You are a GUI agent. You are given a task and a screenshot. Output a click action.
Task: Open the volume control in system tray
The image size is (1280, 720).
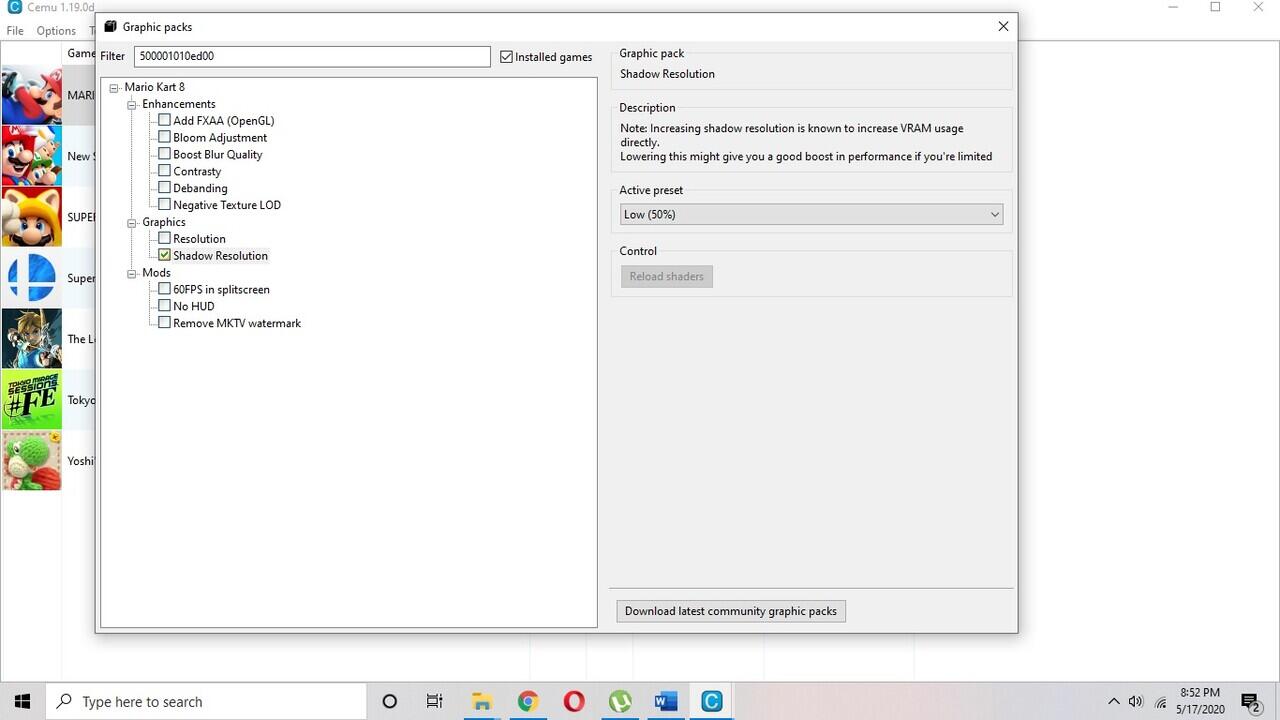tap(1136, 701)
